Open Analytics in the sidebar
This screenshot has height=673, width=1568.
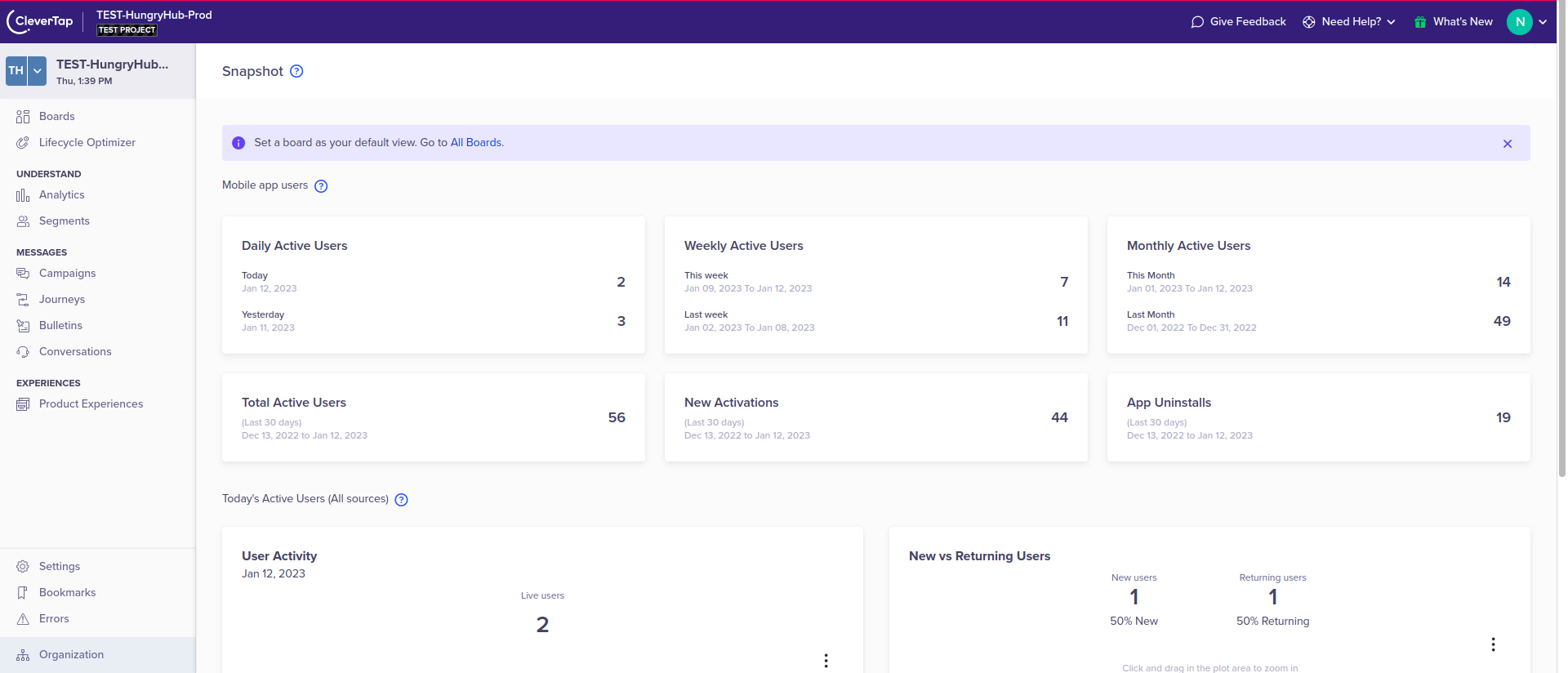point(62,195)
